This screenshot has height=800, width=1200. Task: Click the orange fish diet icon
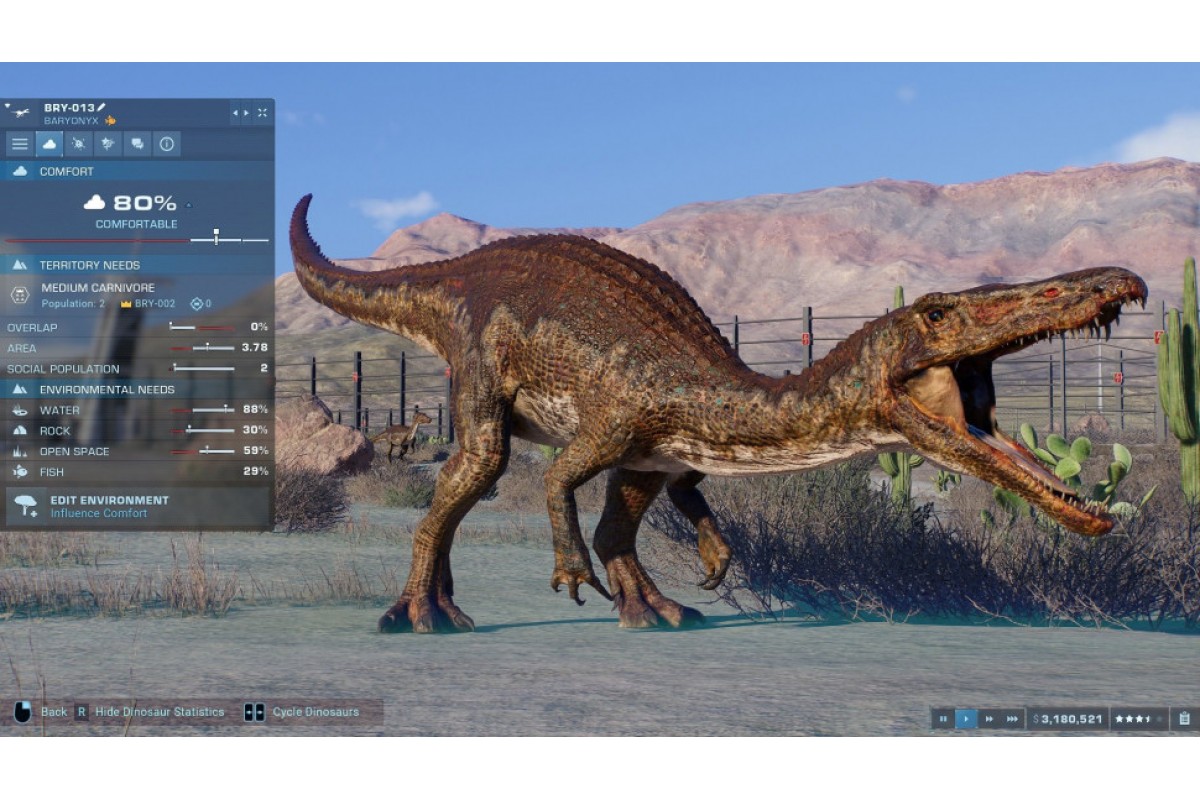click(x=110, y=120)
